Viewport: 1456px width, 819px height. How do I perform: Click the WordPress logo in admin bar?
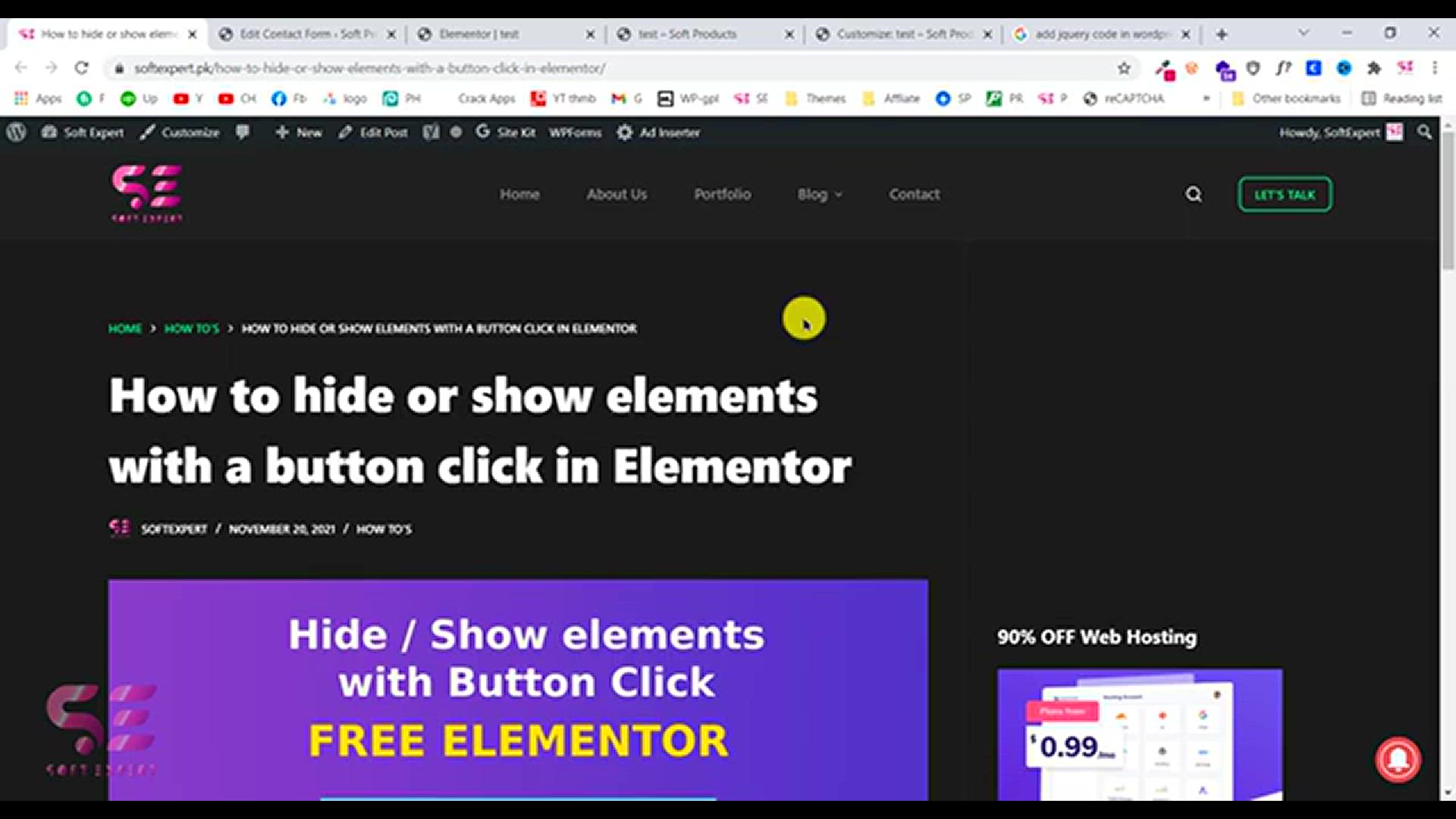click(17, 132)
